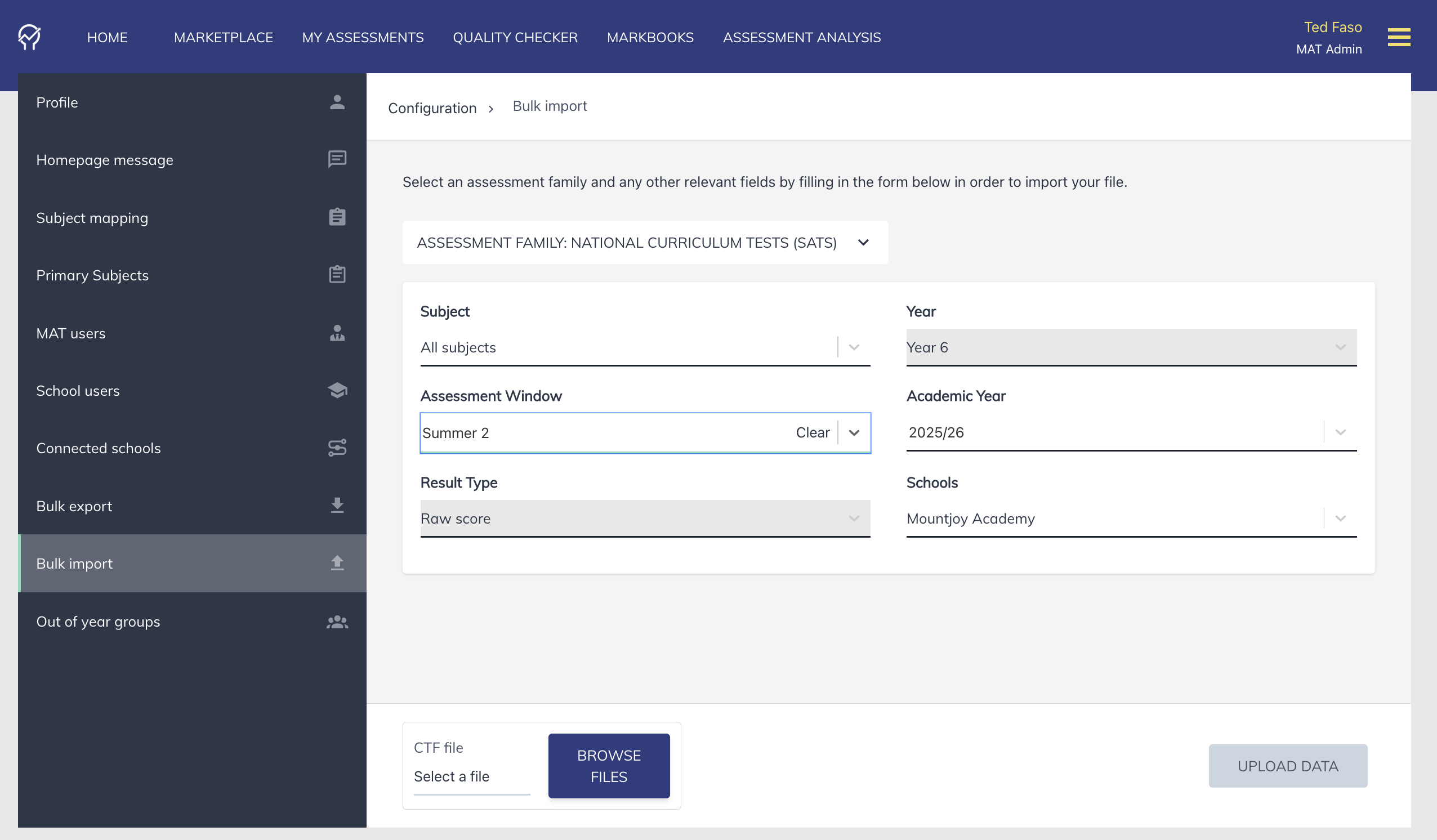Click the BROWSE FILES button
Screen dimensions: 1437x840
point(609,766)
